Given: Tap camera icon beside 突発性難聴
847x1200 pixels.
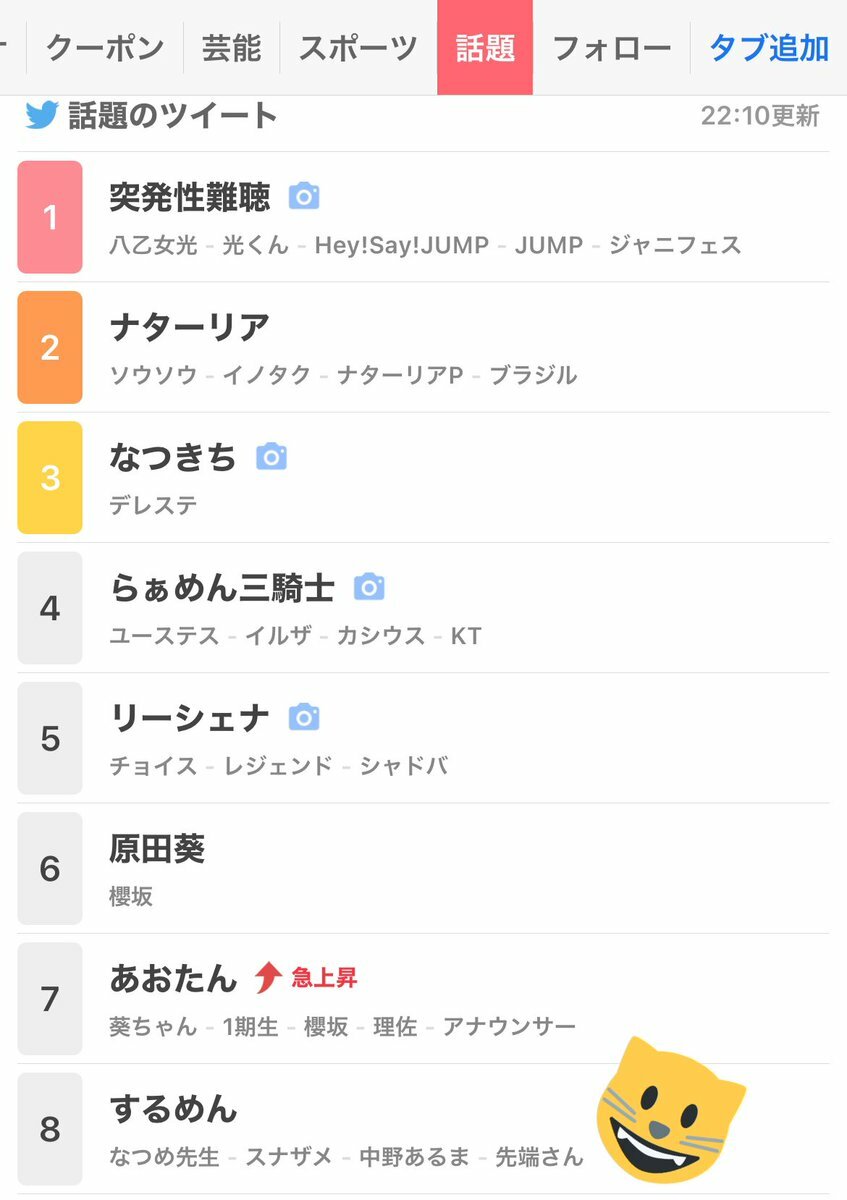Looking at the screenshot, I should (304, 196).
